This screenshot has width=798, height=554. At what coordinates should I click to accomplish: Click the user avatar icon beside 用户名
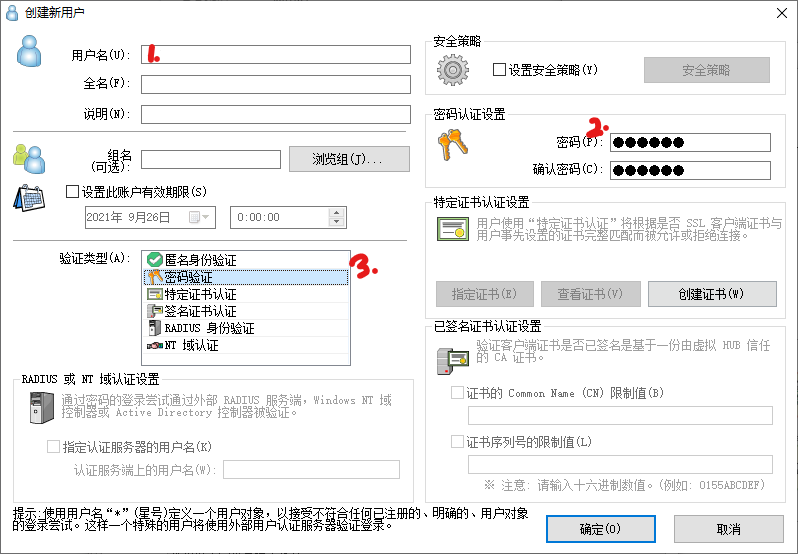point(29,51)
